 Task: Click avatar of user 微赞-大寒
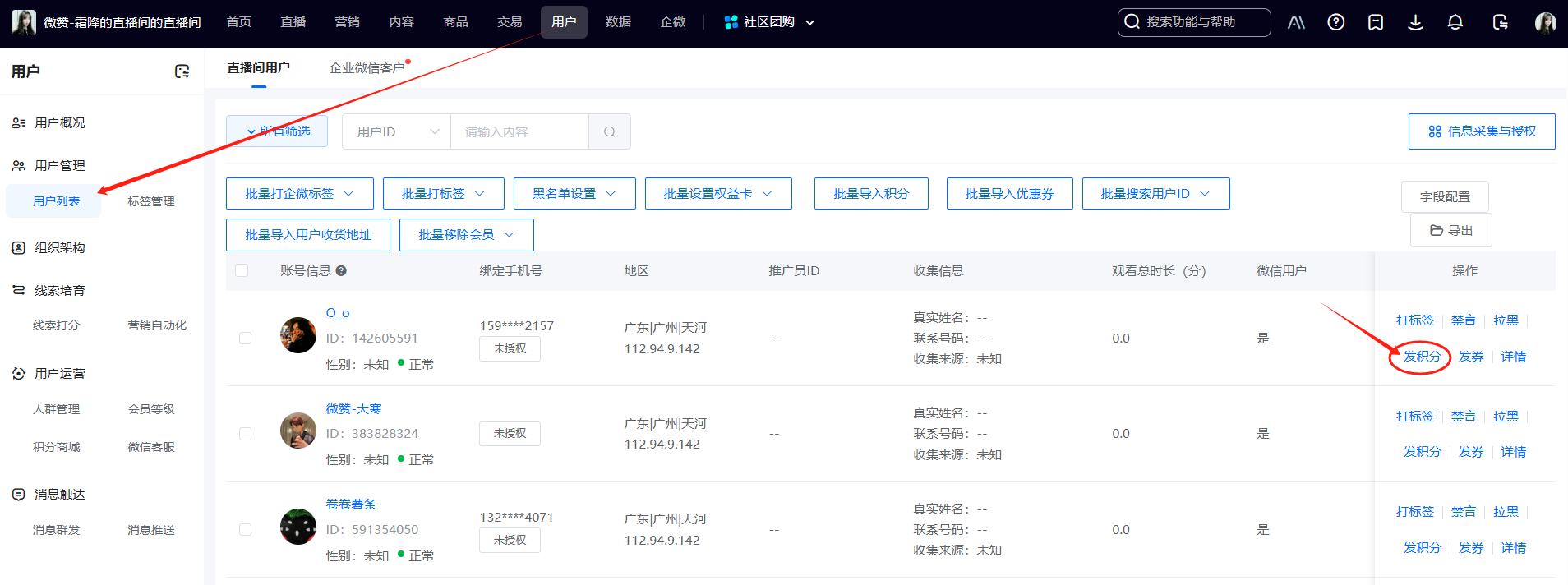[298, 431]
